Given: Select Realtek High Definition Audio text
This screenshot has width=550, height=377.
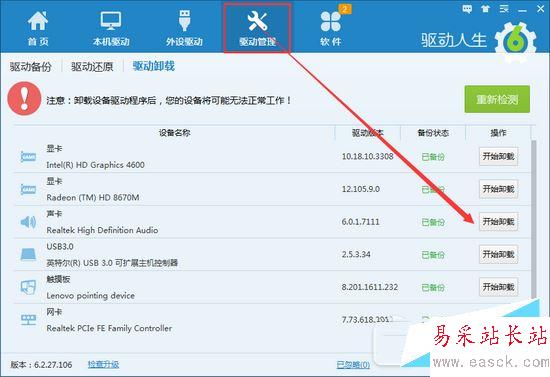Looking at the screenshot, I should [102, 230].
